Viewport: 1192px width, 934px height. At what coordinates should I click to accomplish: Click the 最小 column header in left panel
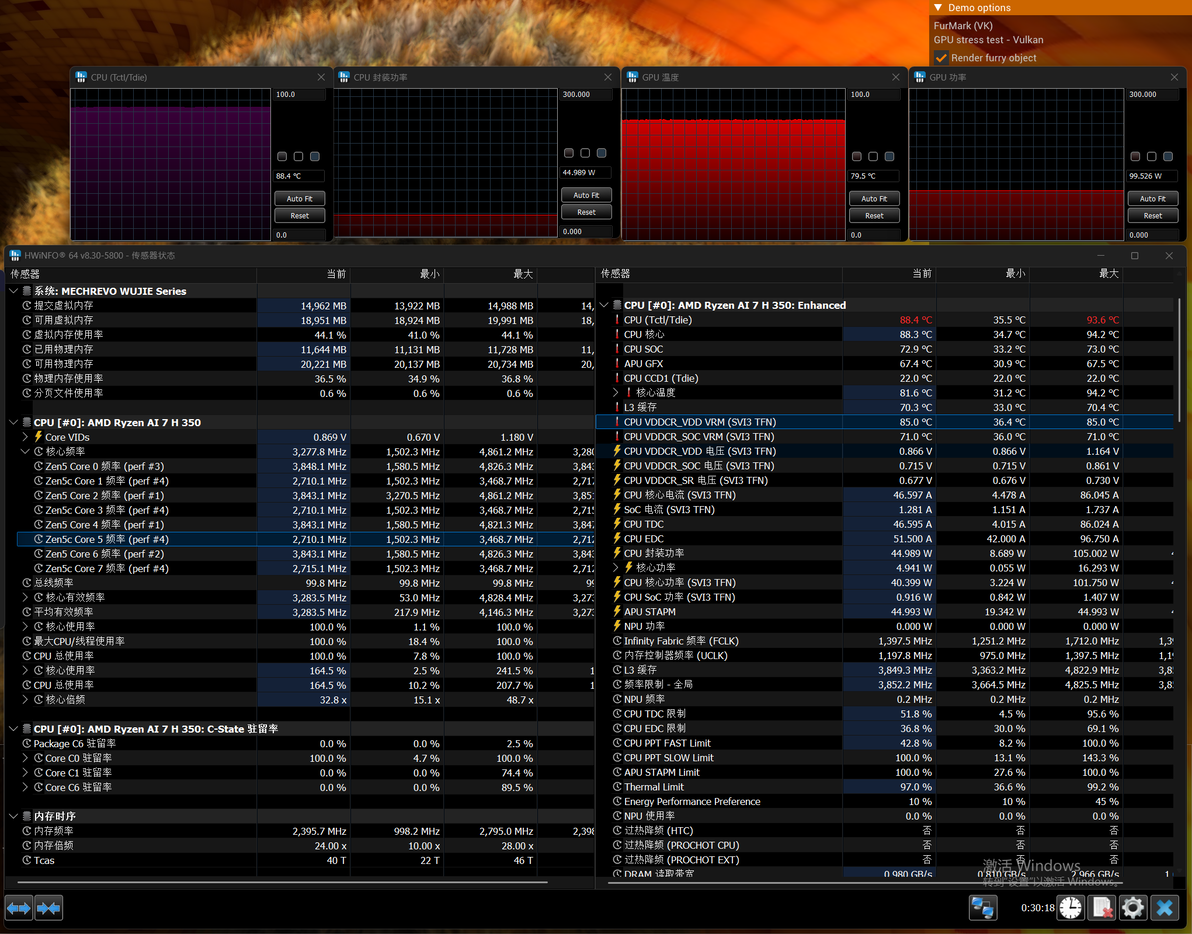[x=397, y=274]
